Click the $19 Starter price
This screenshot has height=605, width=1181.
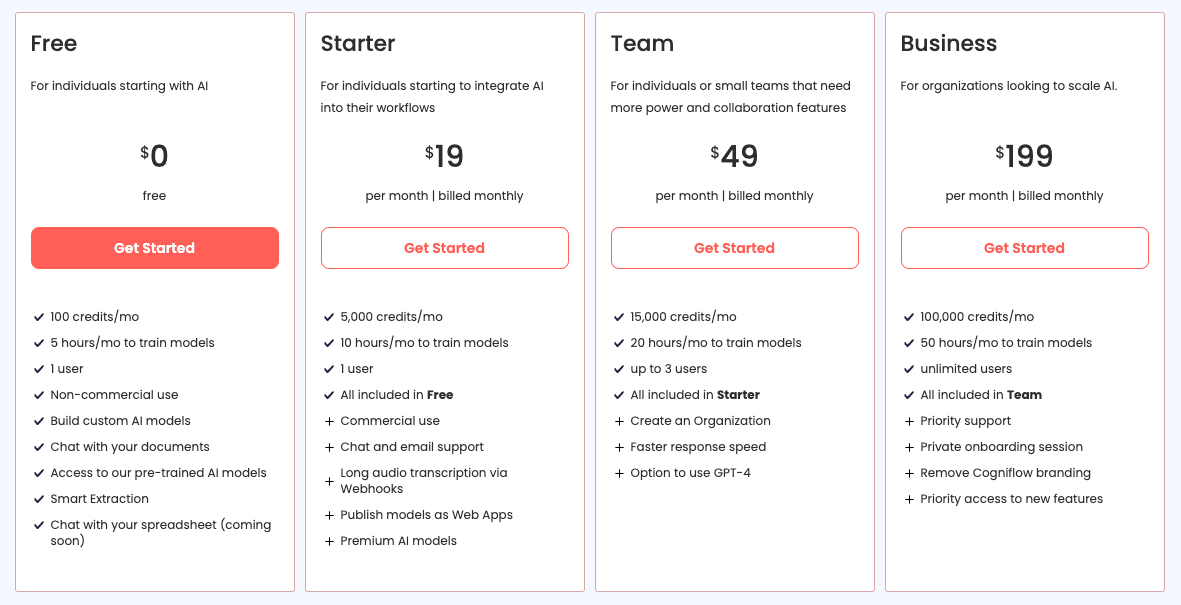point(444,156)
